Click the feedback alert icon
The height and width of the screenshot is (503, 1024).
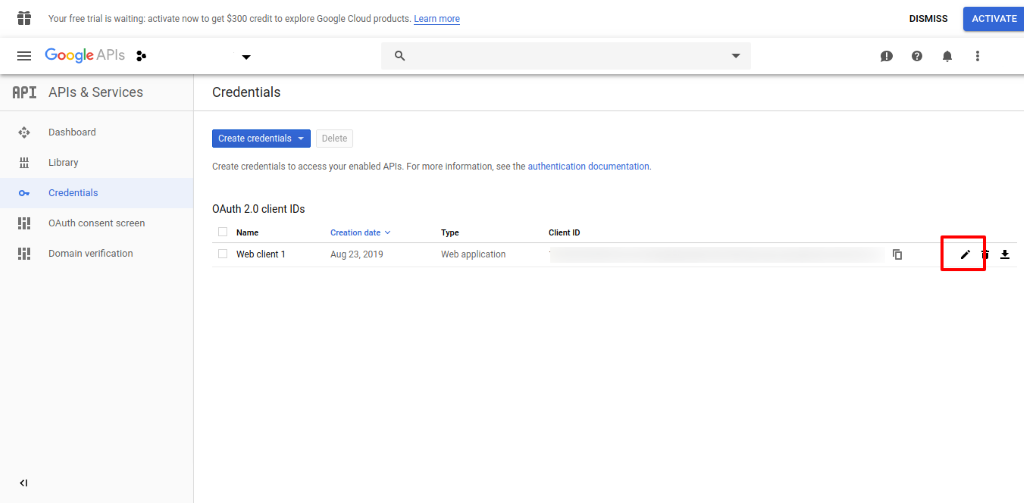886,56
